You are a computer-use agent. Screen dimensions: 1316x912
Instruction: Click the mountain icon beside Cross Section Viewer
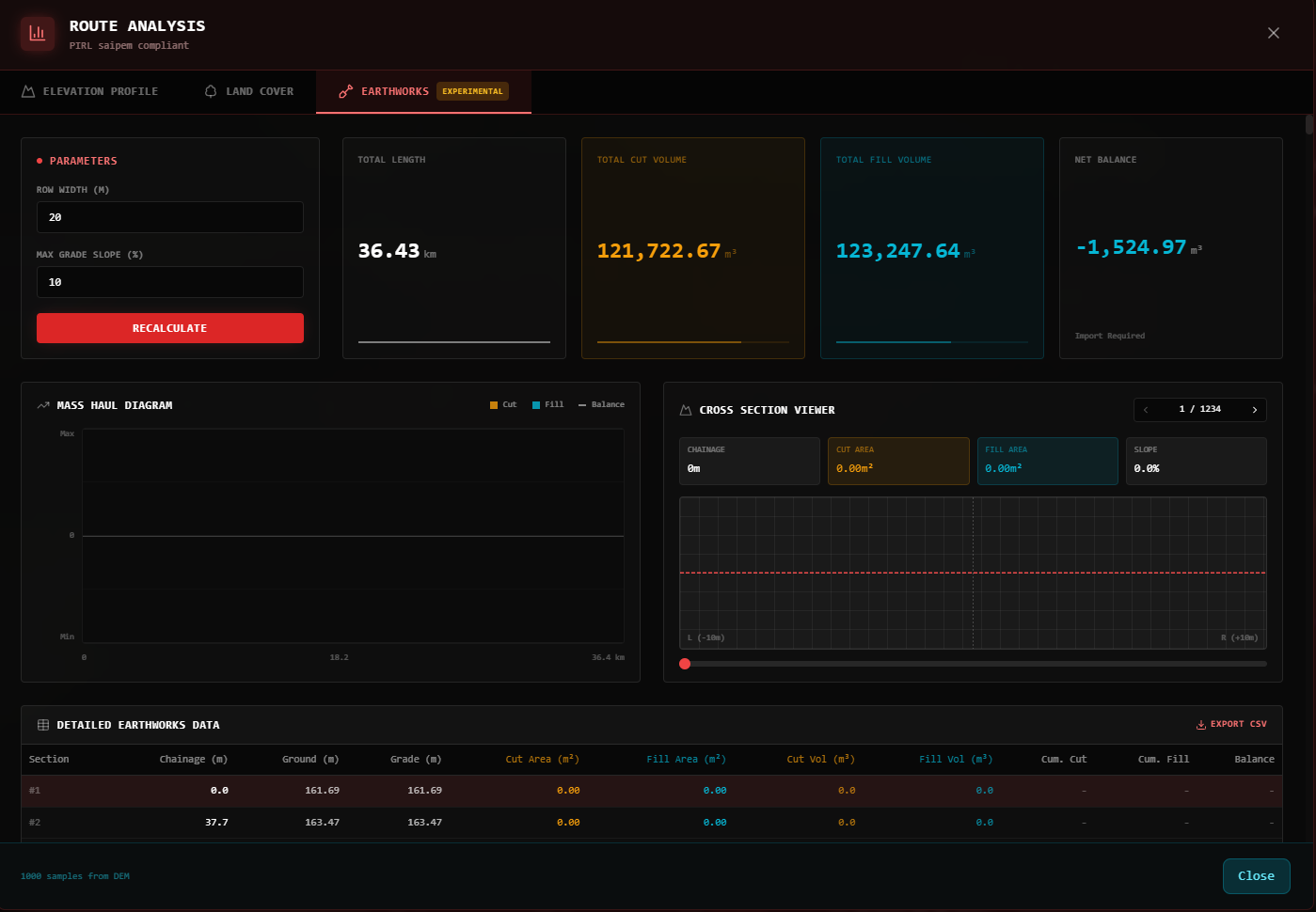pyautogui.click(x=687, y=409)
